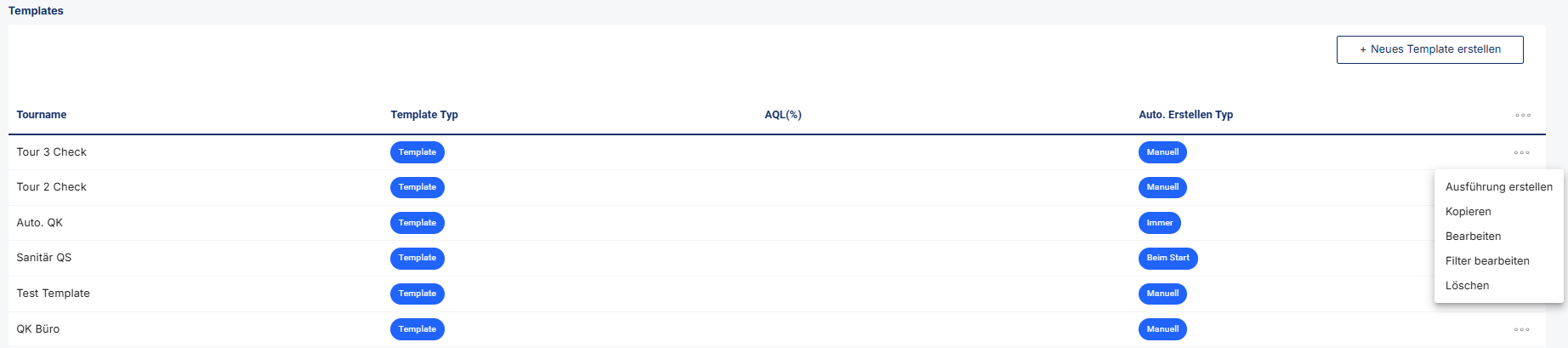
Task: Click the AQL(%) column header
Action: [783, 115]
